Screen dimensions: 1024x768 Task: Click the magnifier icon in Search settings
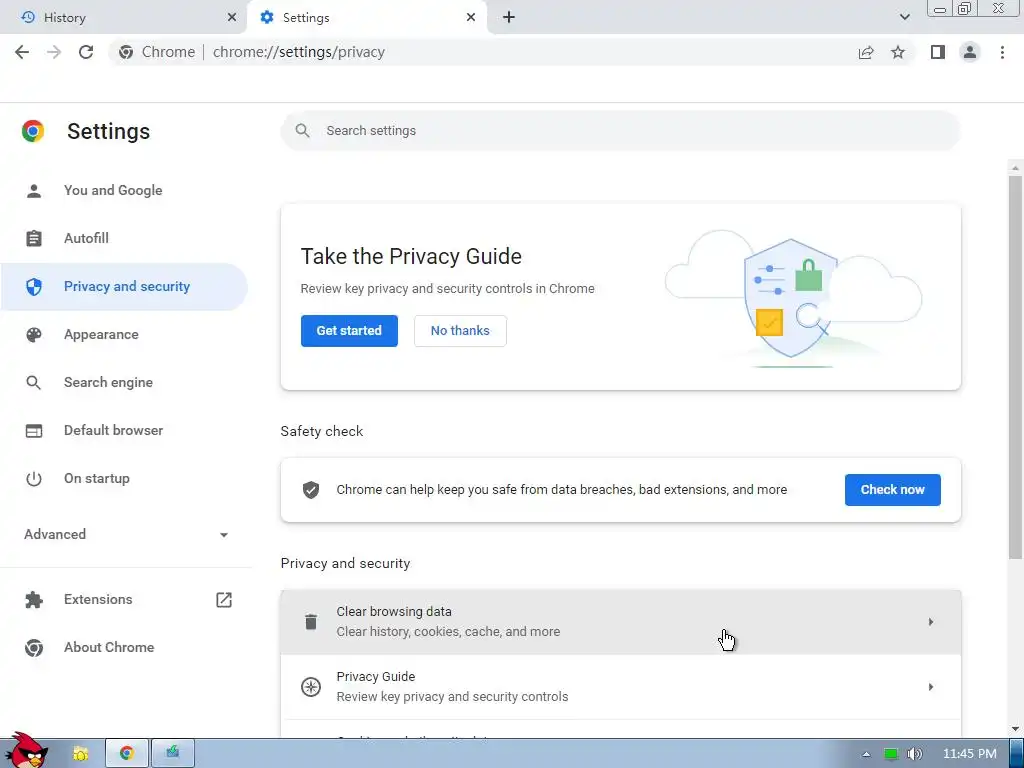coord(302,131)
